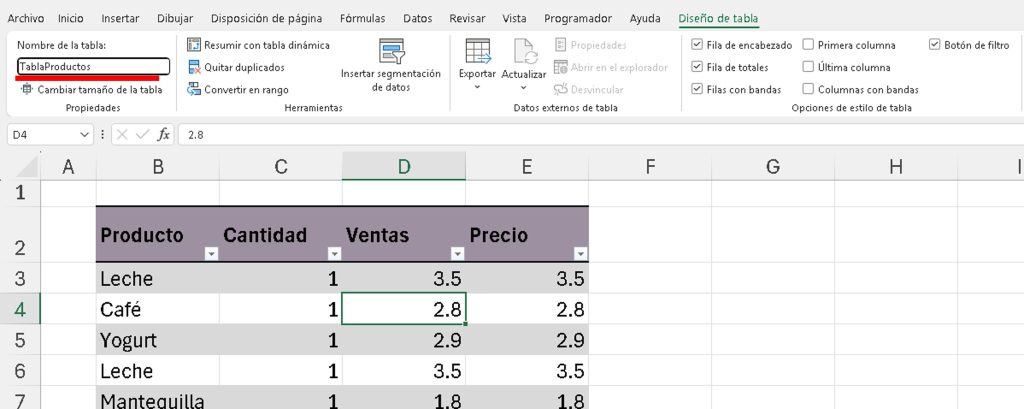
Task: Toggle Columnas con bandas checkbox
Action: (808, 89)
